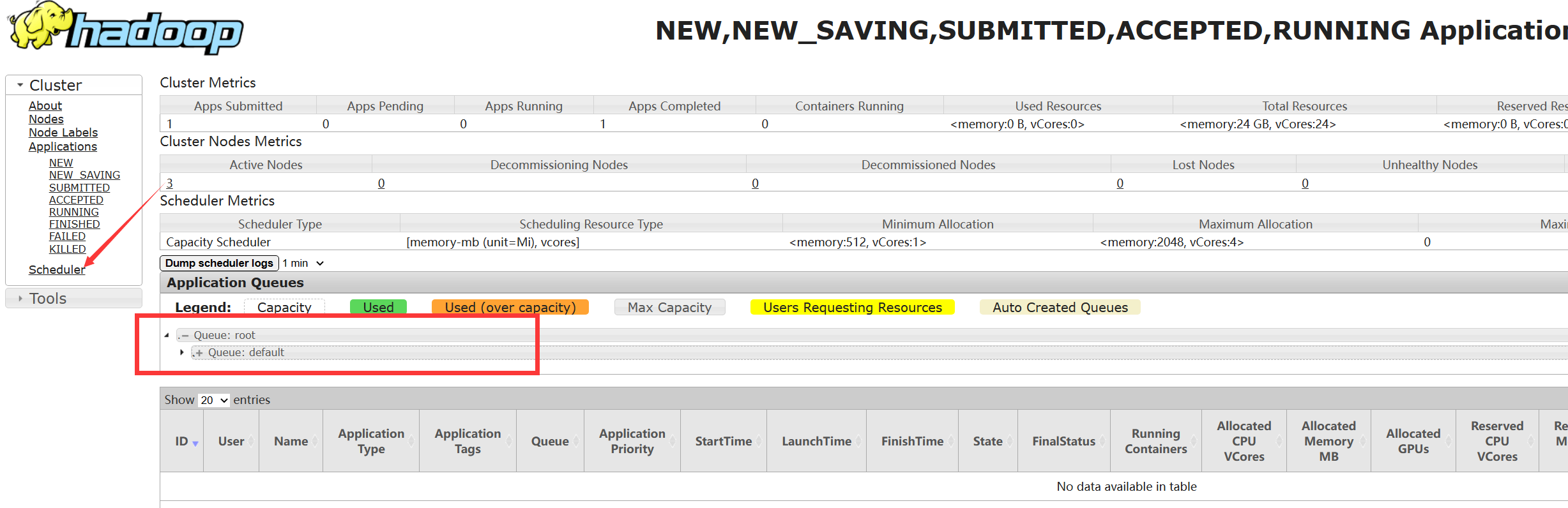Click the Unhealthy Nodes count 0

pos(1305,183)
